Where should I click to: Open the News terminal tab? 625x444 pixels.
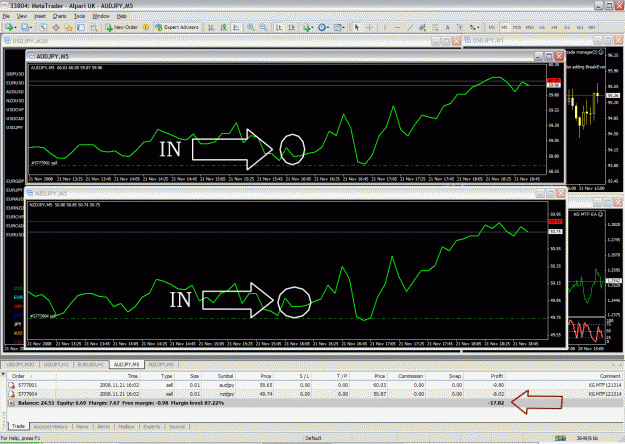tap(82, 426)
